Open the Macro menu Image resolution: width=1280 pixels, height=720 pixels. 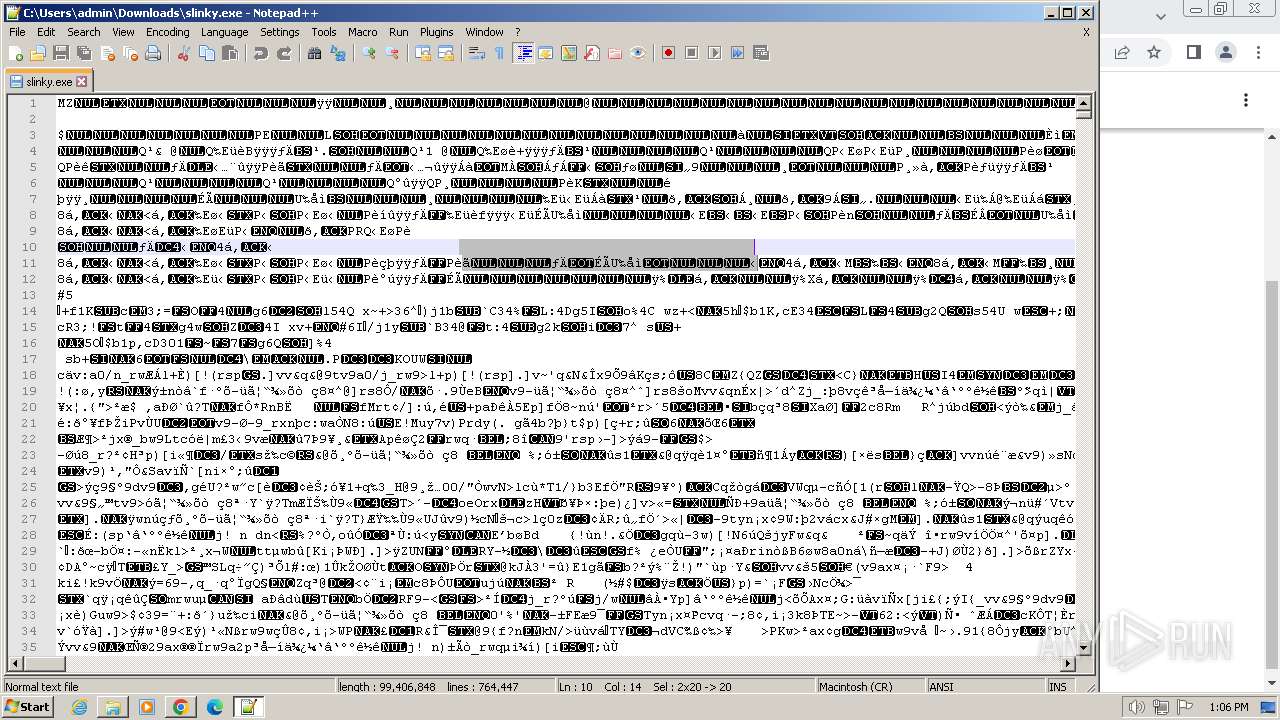click(362, 32)
